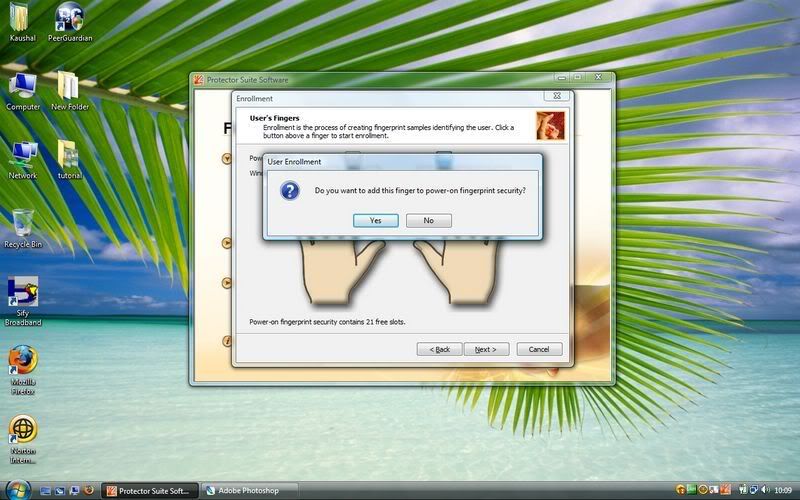Click the Next > button in Enrollment

pyautogui.click(x=486, y=349)
